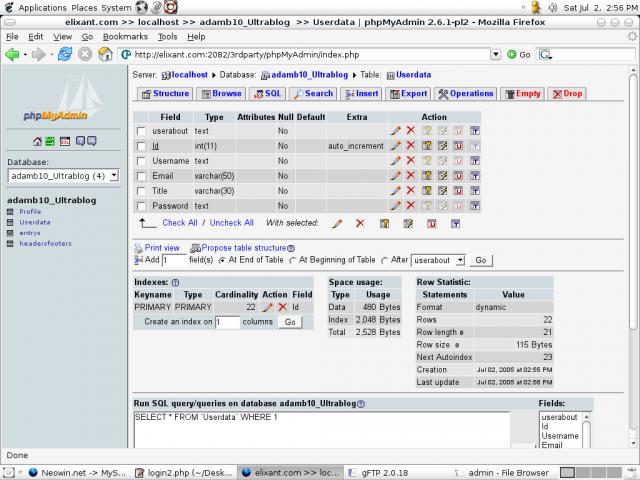
Task: Click the unique icon on Title row
Action: tap(458, 191)
